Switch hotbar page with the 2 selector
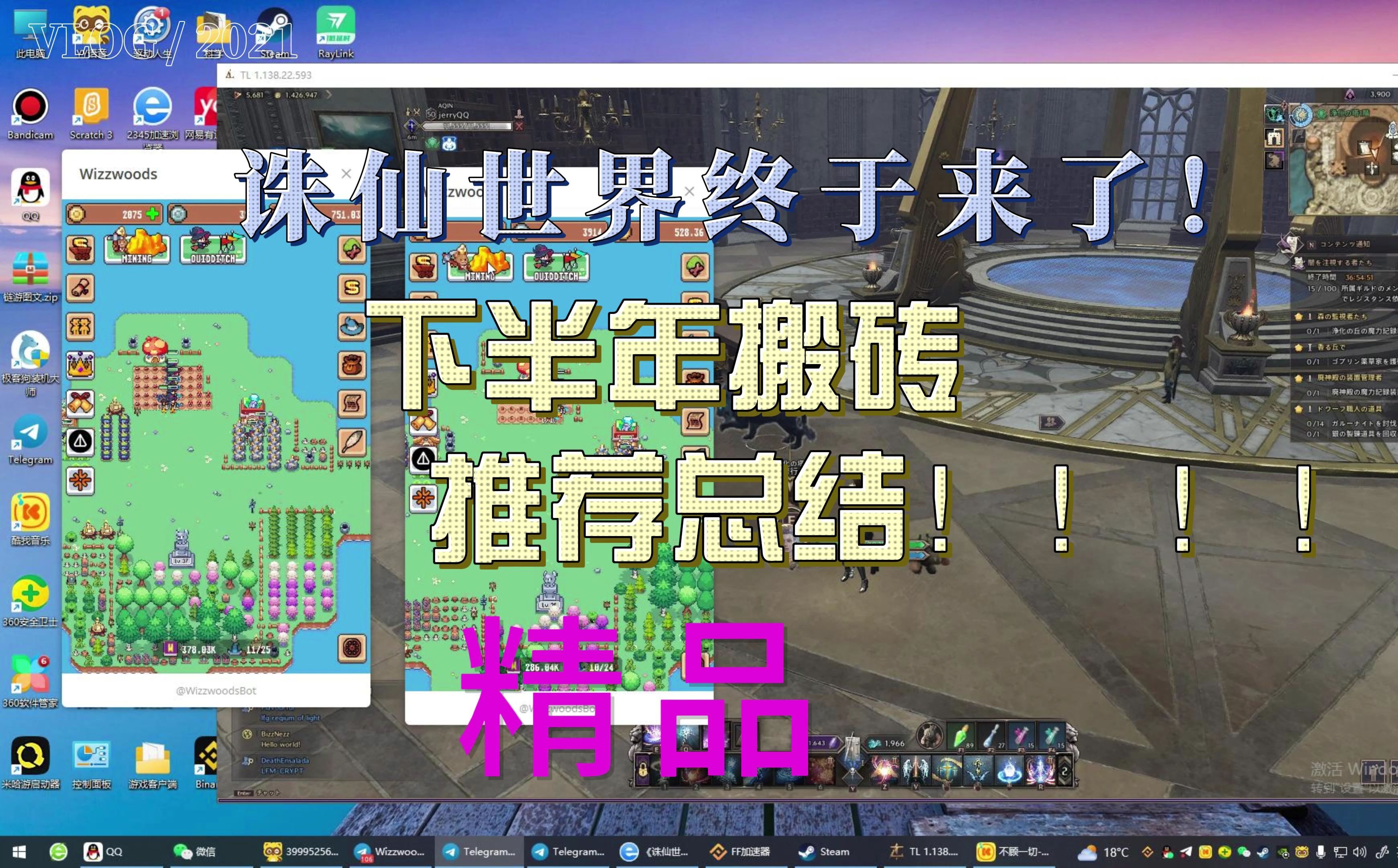Viewport: 1398px width, 868px height. pos(1064,771)
